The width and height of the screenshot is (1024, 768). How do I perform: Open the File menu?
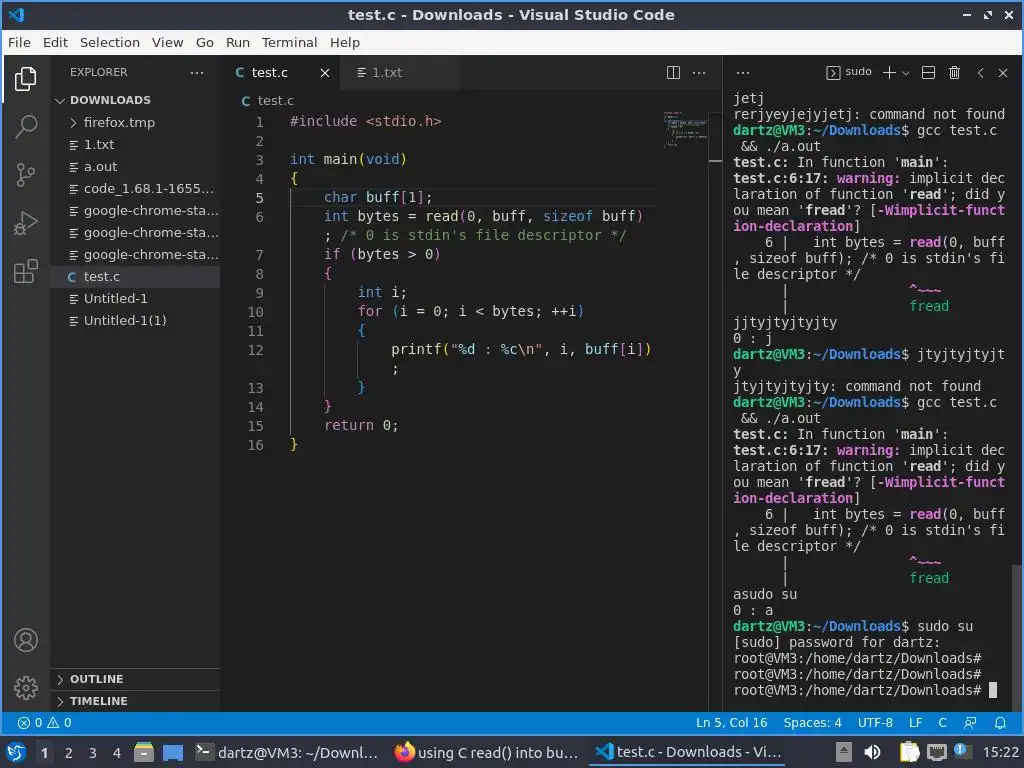coord(19,42)
